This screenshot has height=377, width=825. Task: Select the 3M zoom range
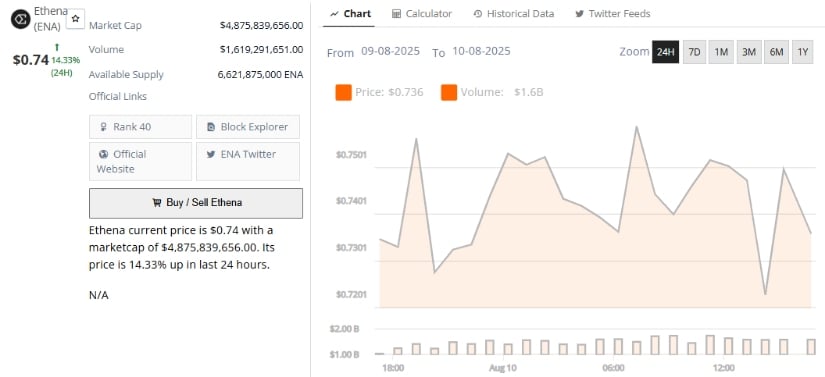point(749,52)
